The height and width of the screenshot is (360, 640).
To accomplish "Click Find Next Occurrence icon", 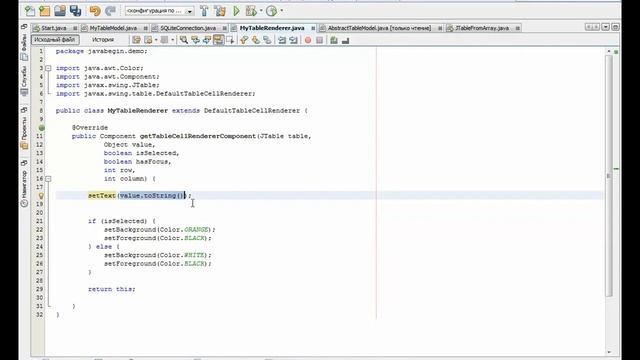I will click(207, 40).
